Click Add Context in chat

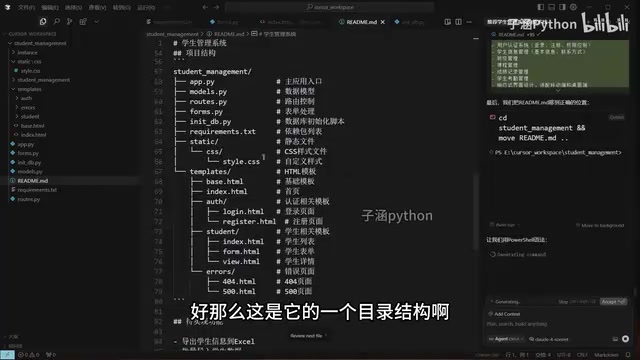pos(504,314)
